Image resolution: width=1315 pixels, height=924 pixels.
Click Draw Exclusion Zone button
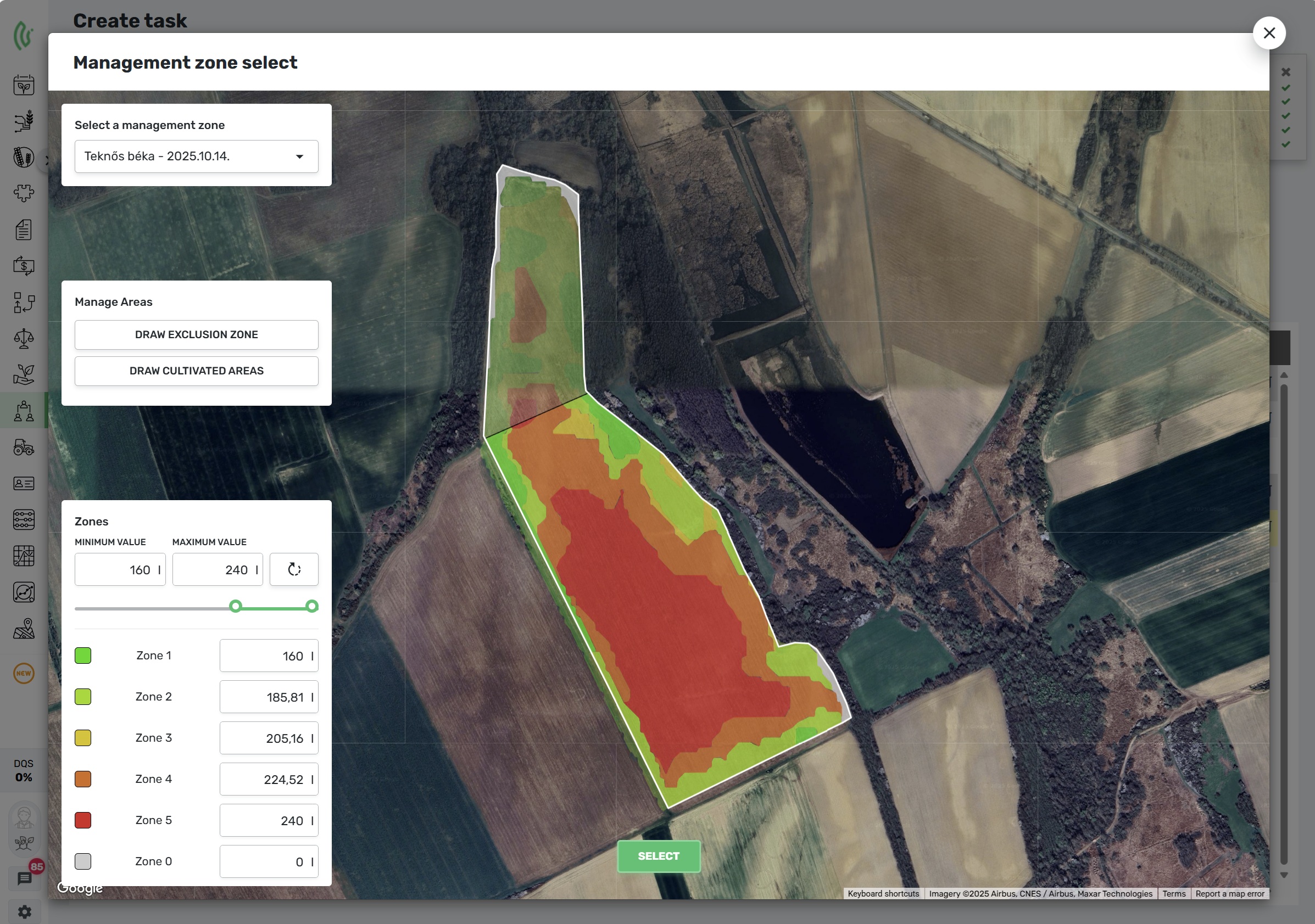pos(196,334)
